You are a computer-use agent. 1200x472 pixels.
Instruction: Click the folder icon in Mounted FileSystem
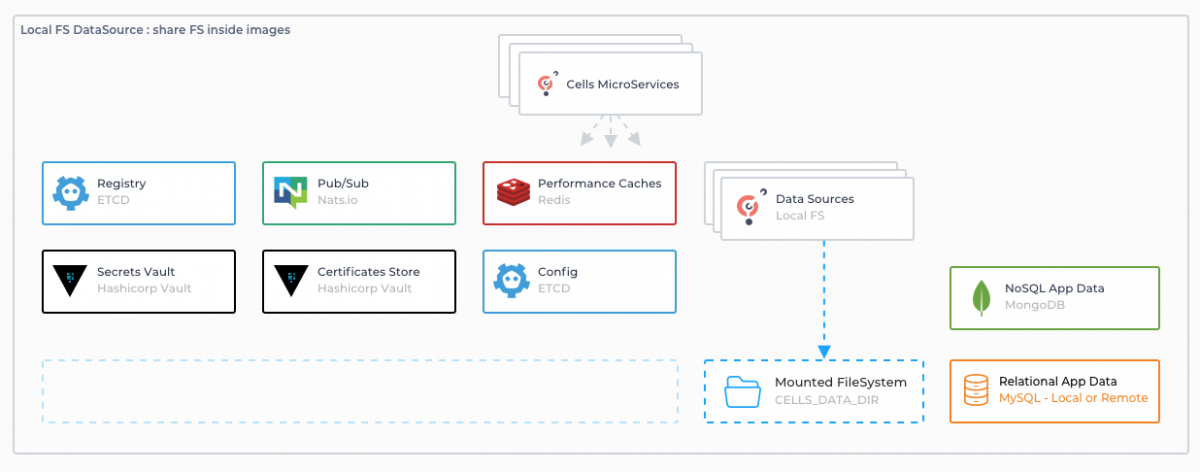(x=743, y=390)
